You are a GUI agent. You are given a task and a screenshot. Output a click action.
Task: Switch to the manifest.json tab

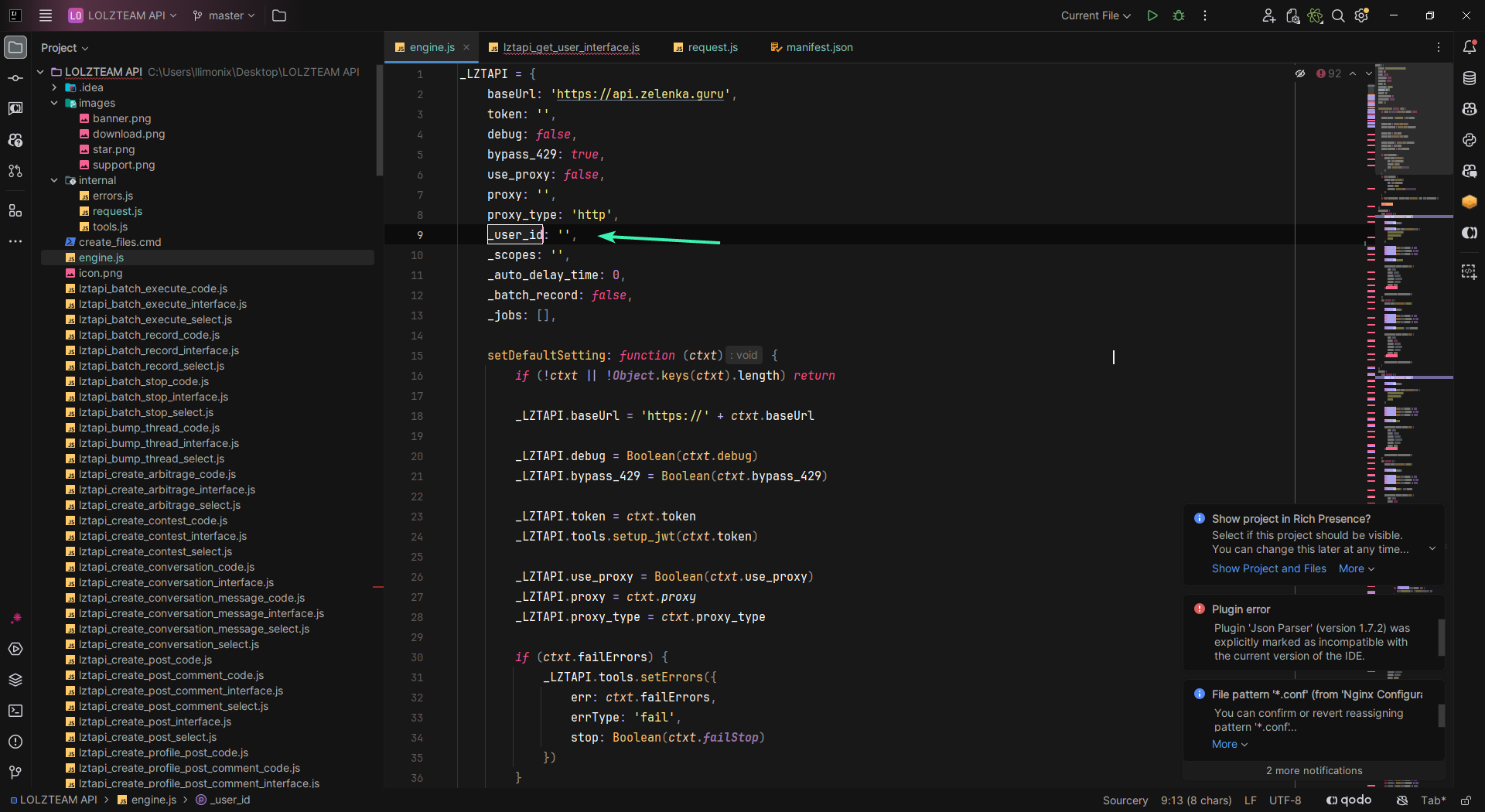pyautogui.click(x=818, y=47)
